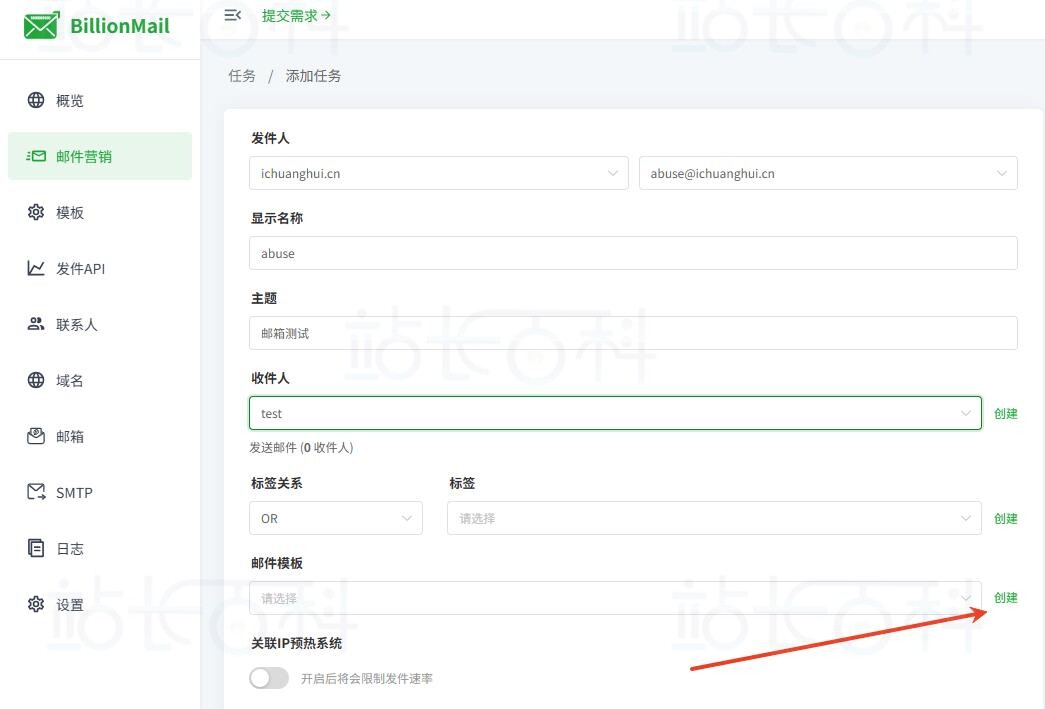Click the 发送邮件 (0 收件人) text

(301, 448)
